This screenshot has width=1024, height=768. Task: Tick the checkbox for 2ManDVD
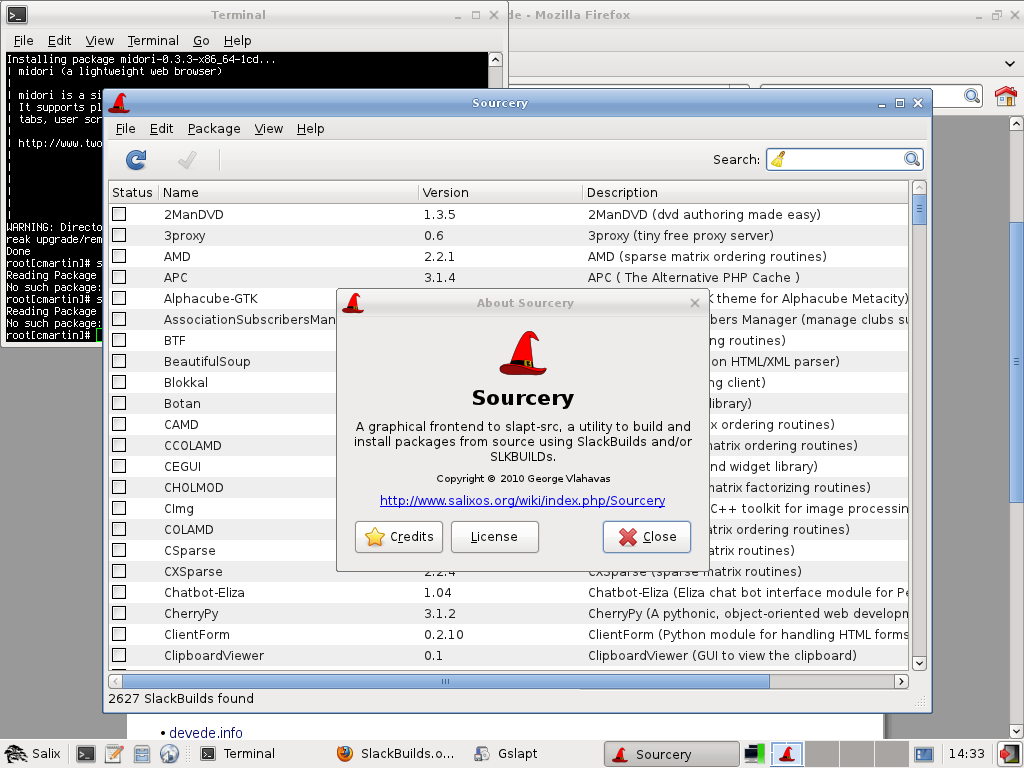pos(119,214)
